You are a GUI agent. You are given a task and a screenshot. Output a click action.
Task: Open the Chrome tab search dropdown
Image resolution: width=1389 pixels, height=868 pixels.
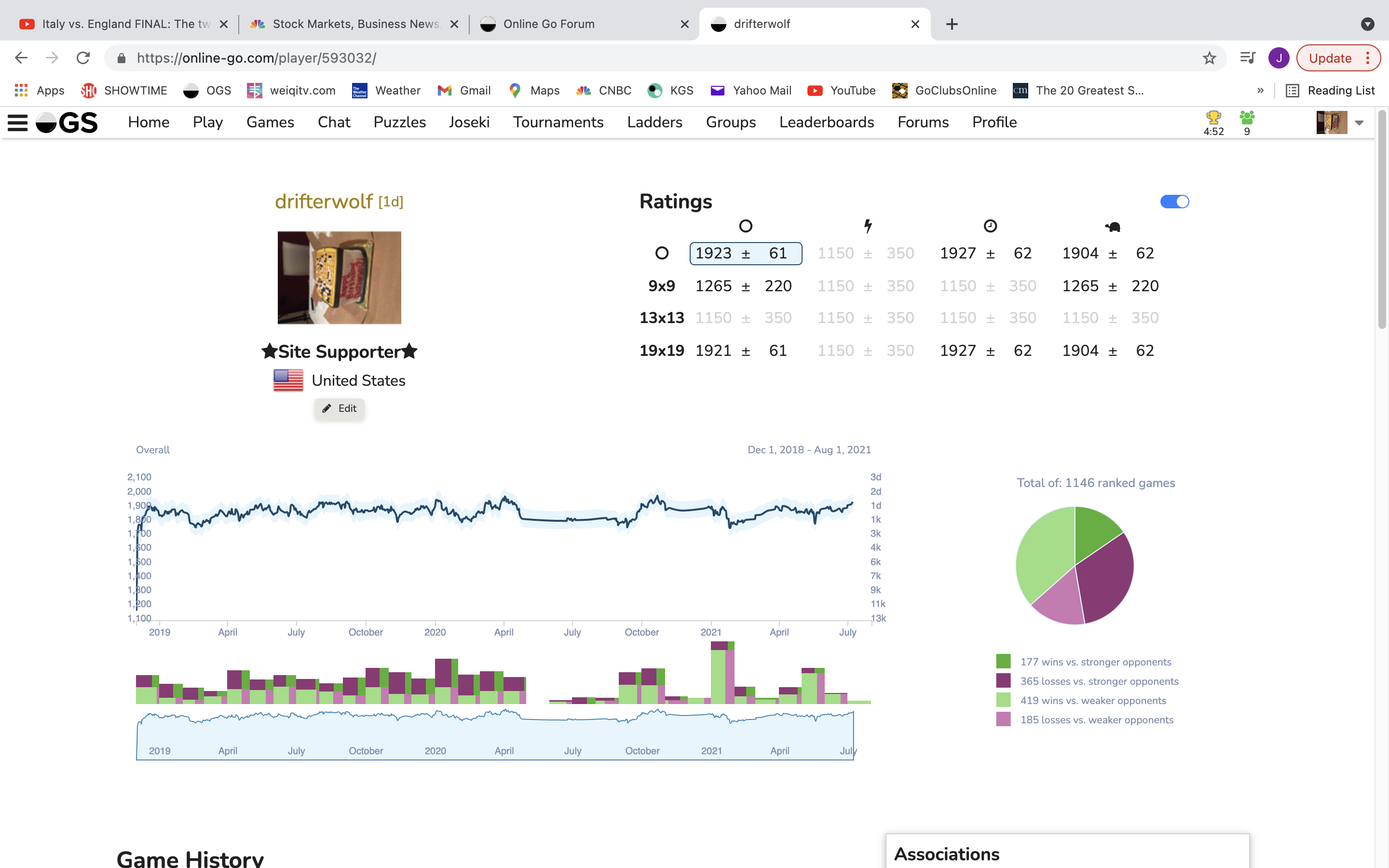click(x=1367, y=24)
